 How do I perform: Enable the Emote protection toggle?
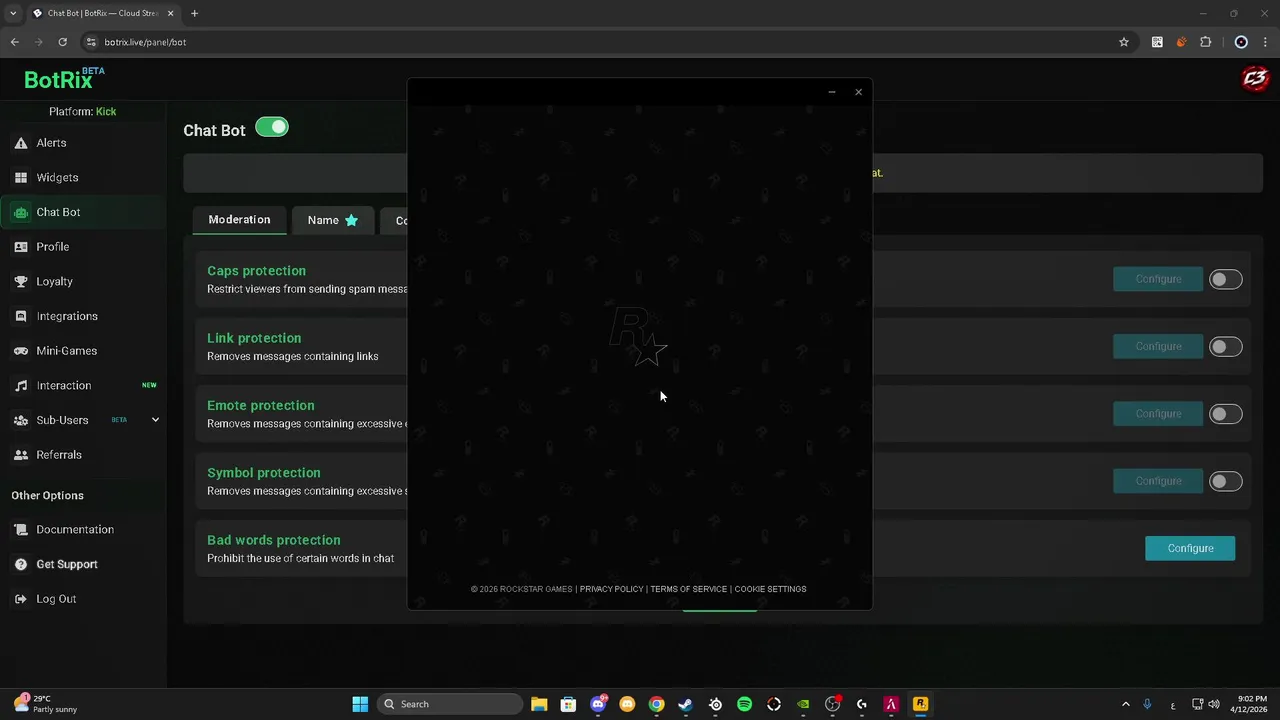[1225, 414]
